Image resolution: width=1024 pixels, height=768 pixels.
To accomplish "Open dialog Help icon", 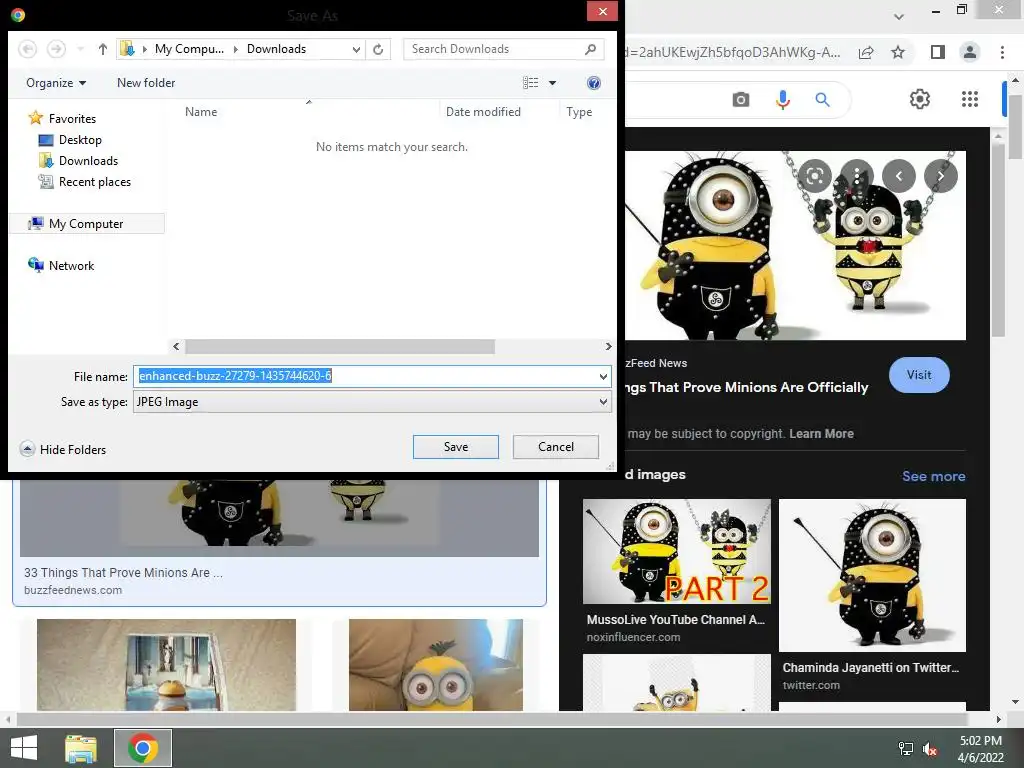I will point(594,83).
